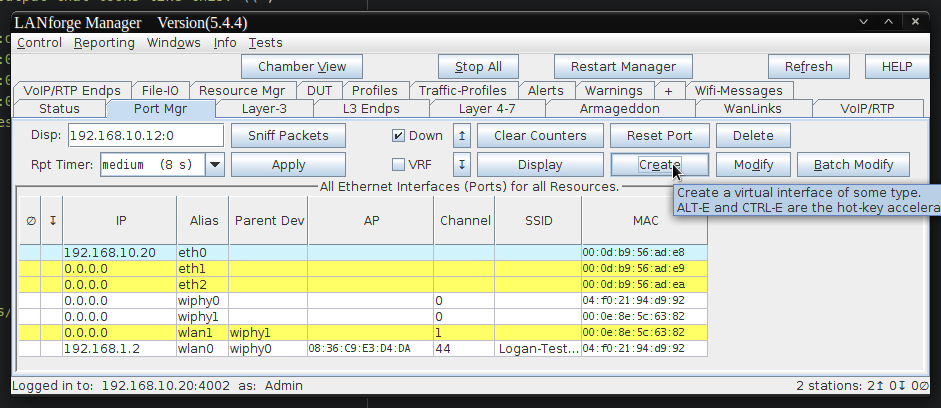Viewport: 941px width, 408px height.
Task: Click the down-arrow column header icon
Action: click(52, 221)
